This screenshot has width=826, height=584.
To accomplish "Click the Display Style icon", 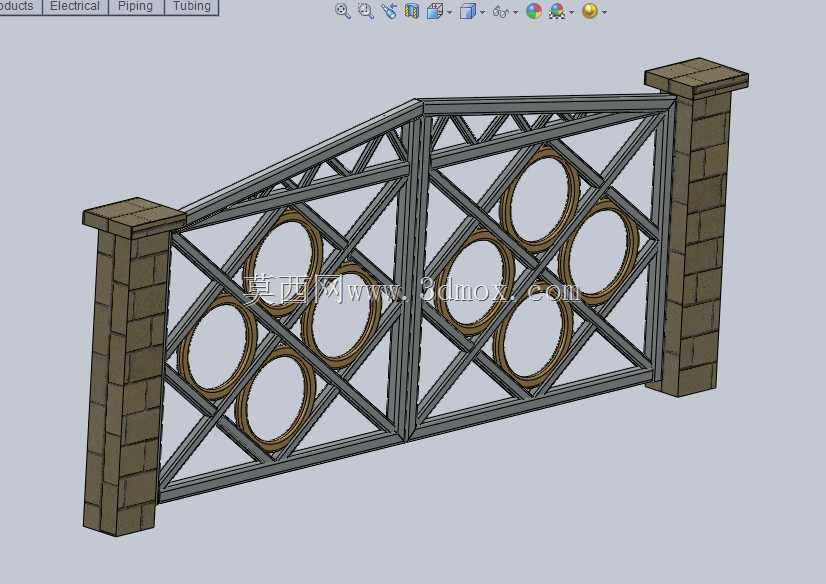I will [x=468, y=11].
